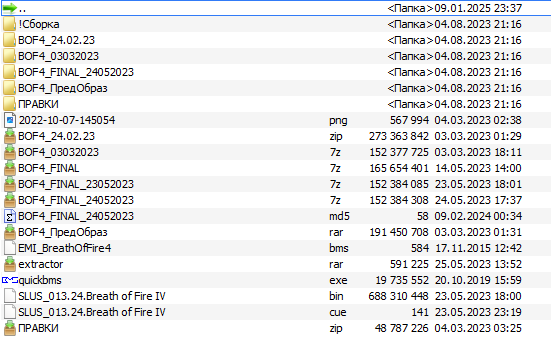Click the quickbms executable icon
The height and width of the screenshot is (360, 551).
10,280
